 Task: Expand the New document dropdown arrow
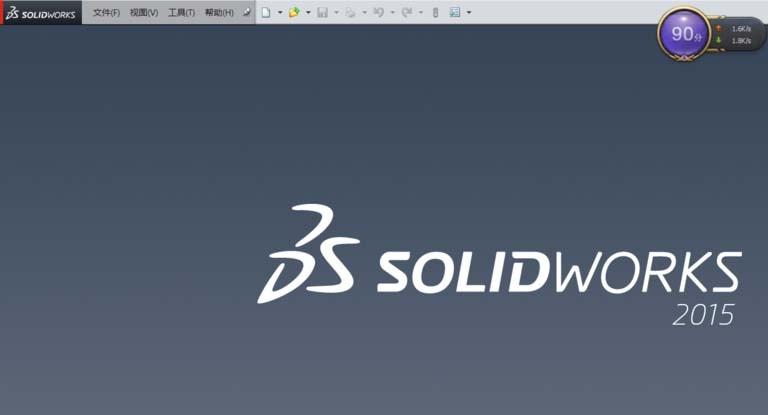point(280,13)
